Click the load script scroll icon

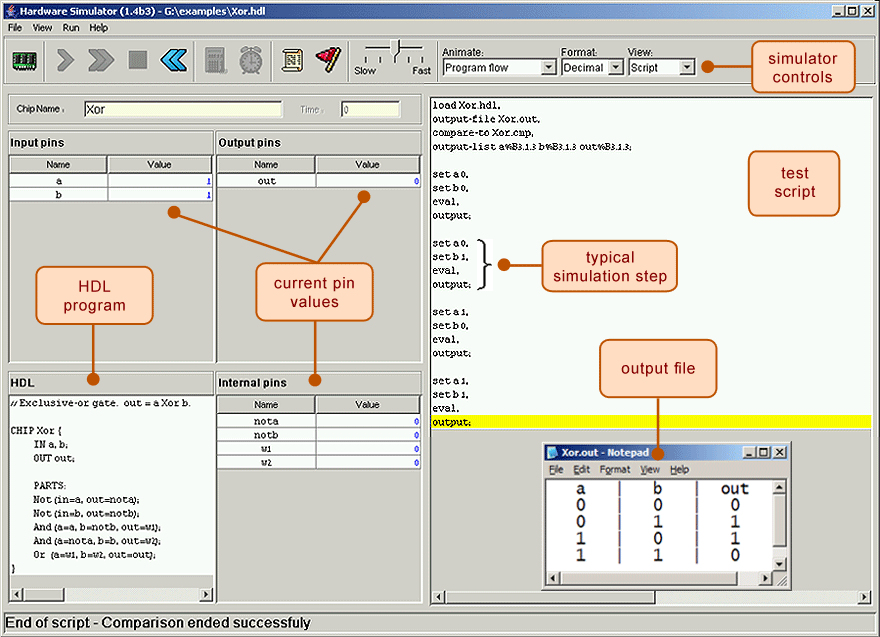[x=292, y=61]
